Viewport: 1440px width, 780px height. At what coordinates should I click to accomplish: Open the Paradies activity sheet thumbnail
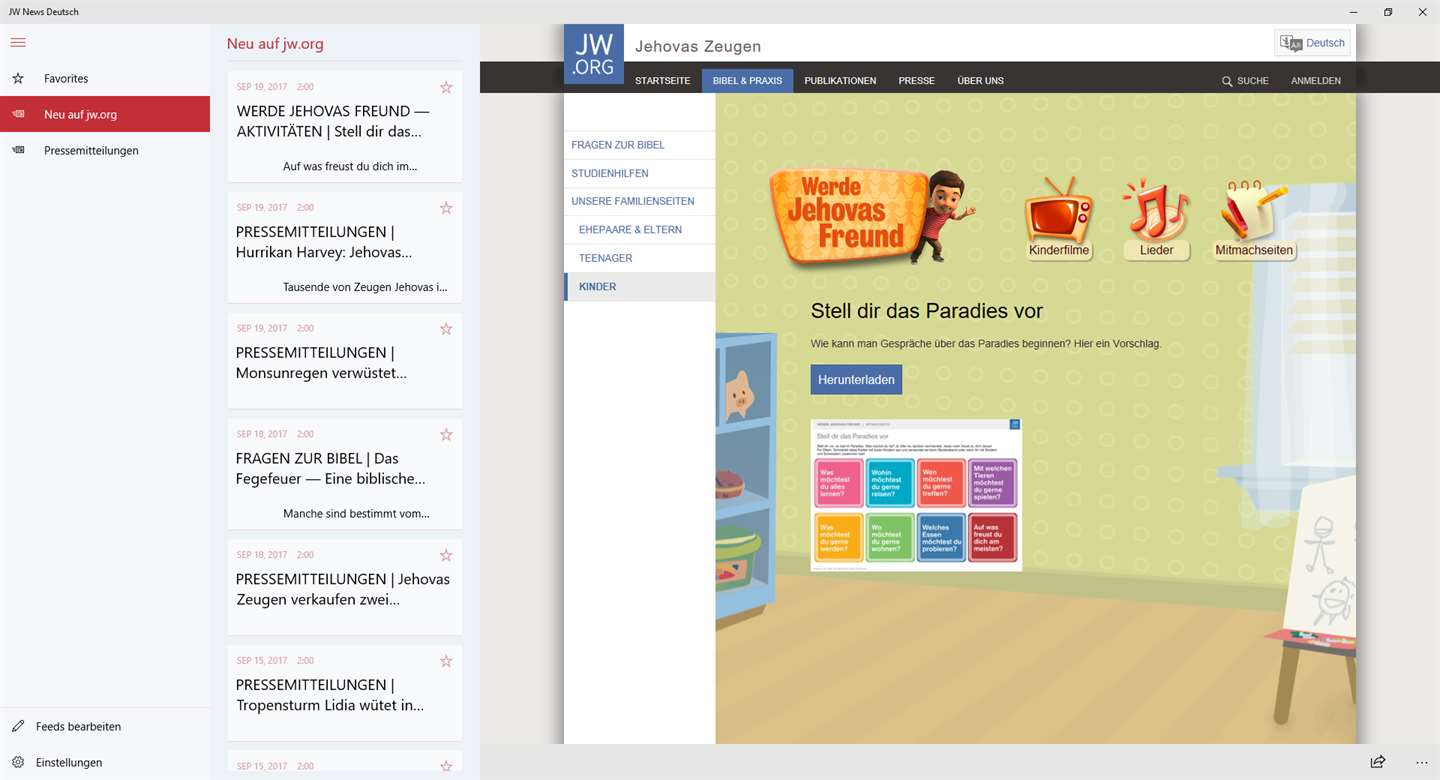pyautogui.click(x=916, y=495)
